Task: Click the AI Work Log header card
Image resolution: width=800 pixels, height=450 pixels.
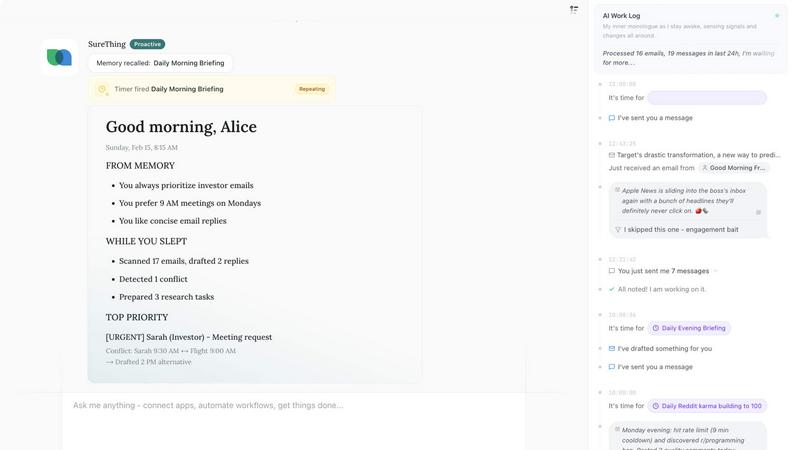Action: 690,39
